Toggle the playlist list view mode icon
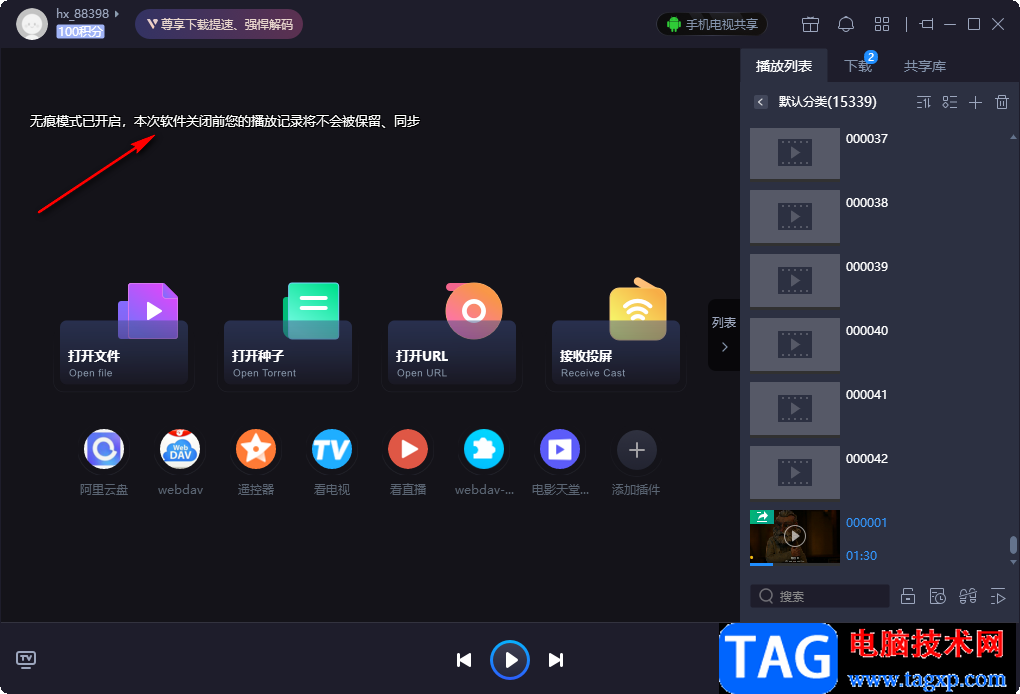This screenshot has height=694, width=1020. (x=950, y=102)
